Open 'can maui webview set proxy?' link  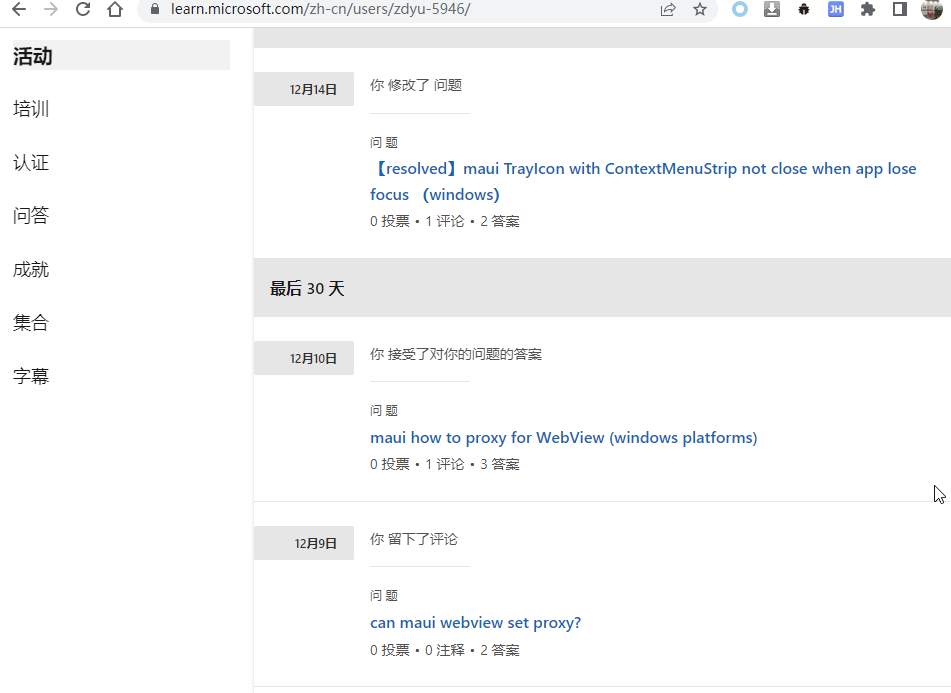pyautogui.click(x=476, y=623)
